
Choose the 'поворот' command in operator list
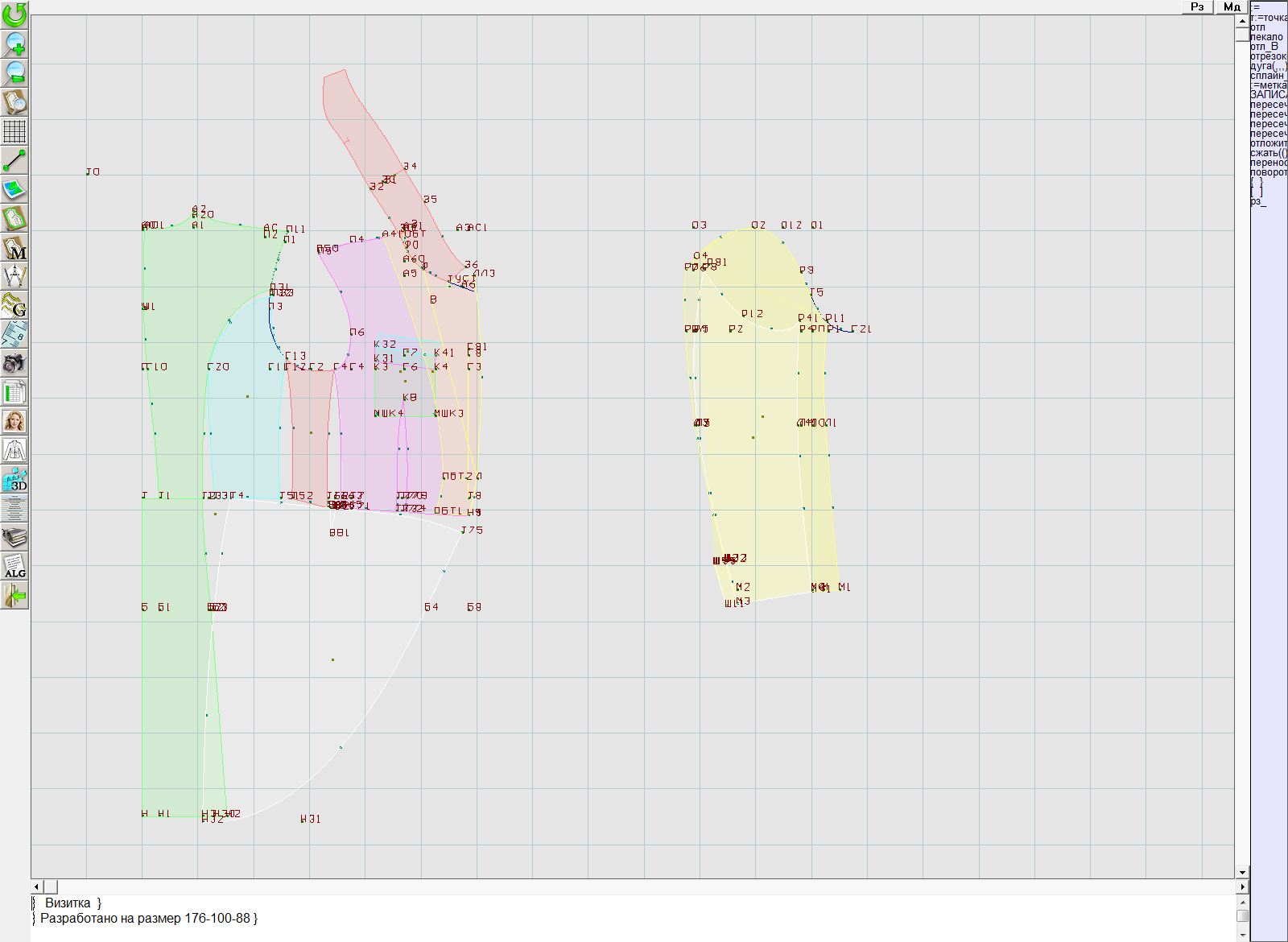coord(1268,172)
